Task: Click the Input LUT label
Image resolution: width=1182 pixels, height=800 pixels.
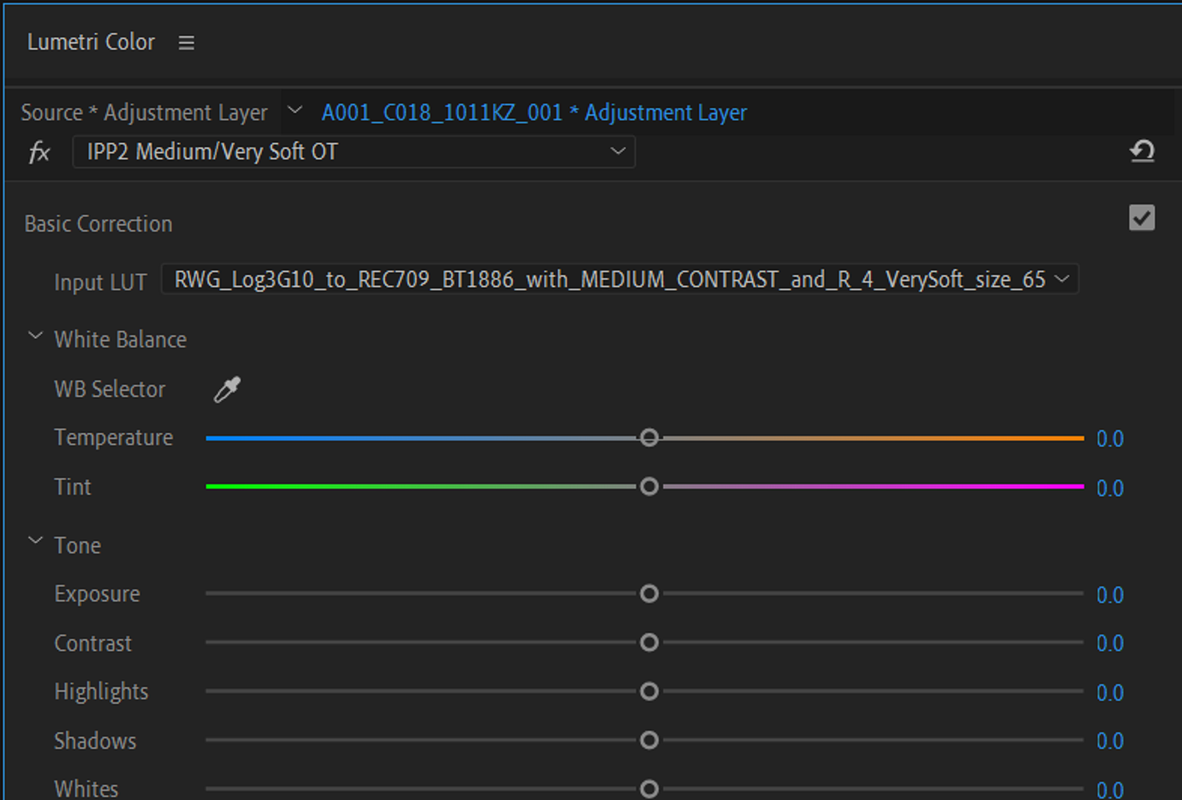Action: pyautogui.click(x=100, y=283)
